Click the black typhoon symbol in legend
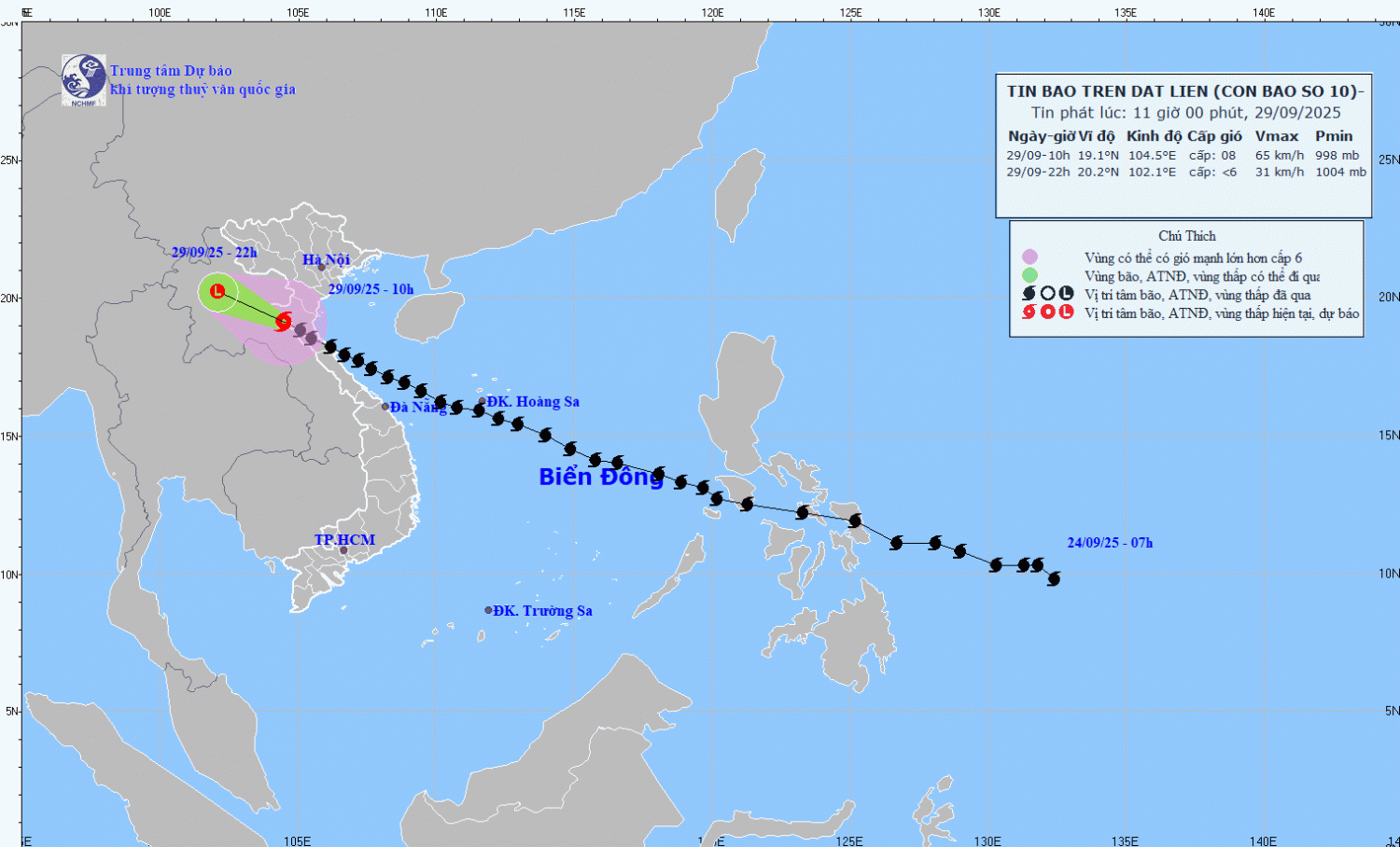 (1029, 294)
